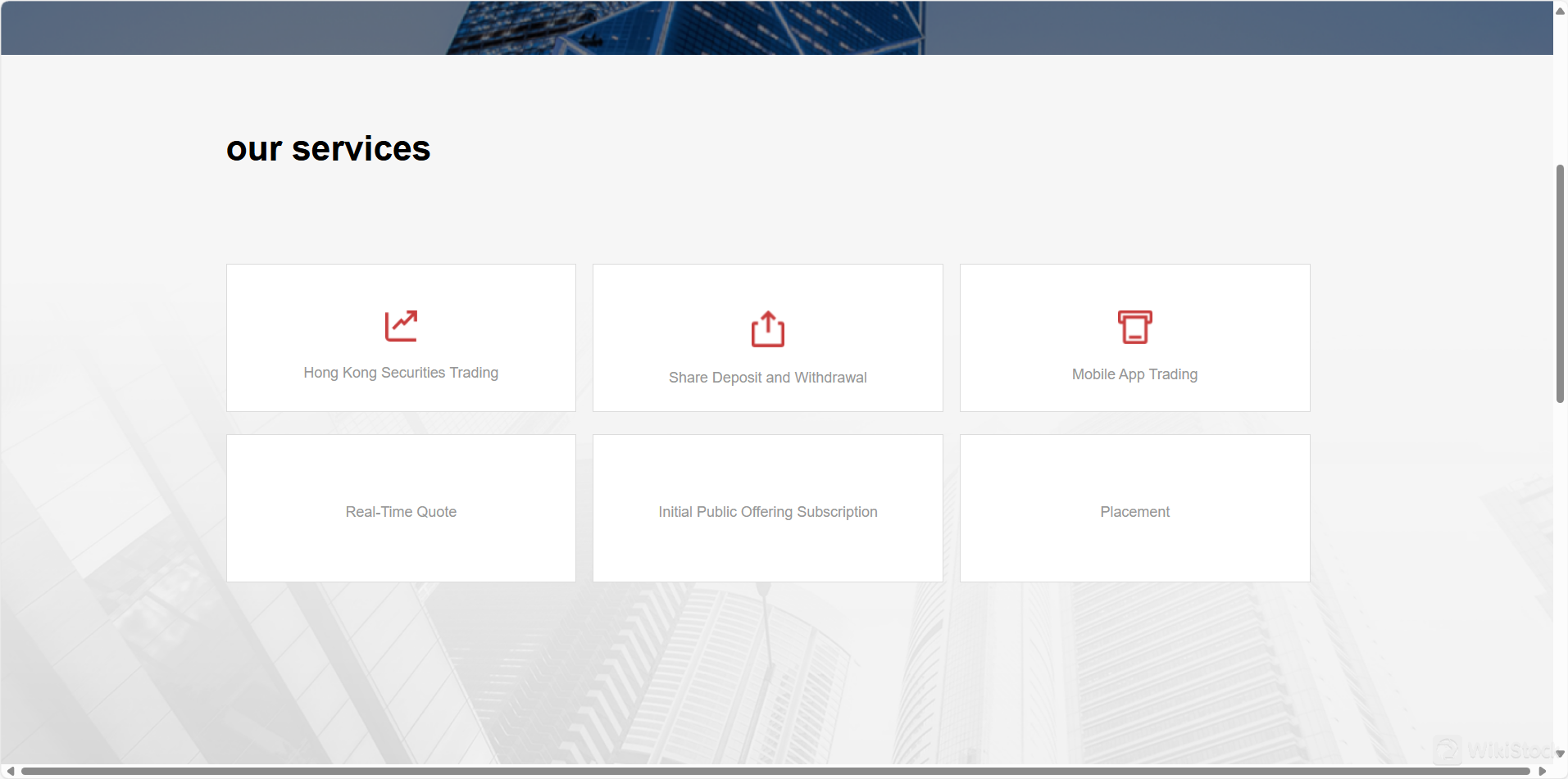Click the horizontal scrollbar thumb
The width and height of the screenshot is (1568, 779).
775,772
